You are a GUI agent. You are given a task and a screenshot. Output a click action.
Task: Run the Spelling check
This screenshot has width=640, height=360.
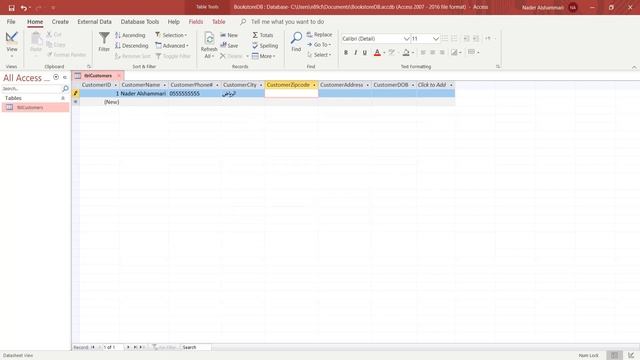coord(265,46)
